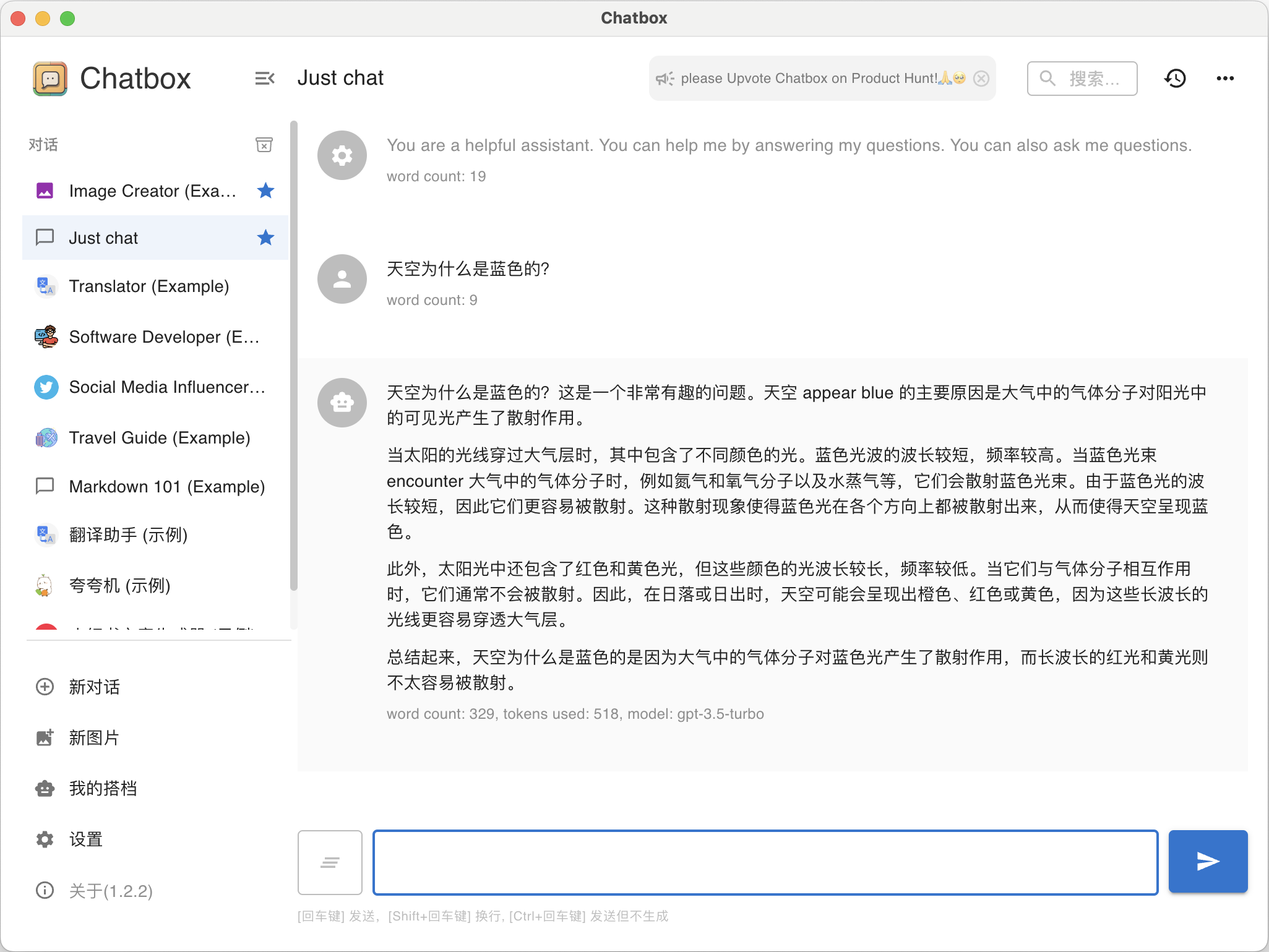Open 我的搭档 copilots page
The image size is (1269, 952).
pos(102,788)
